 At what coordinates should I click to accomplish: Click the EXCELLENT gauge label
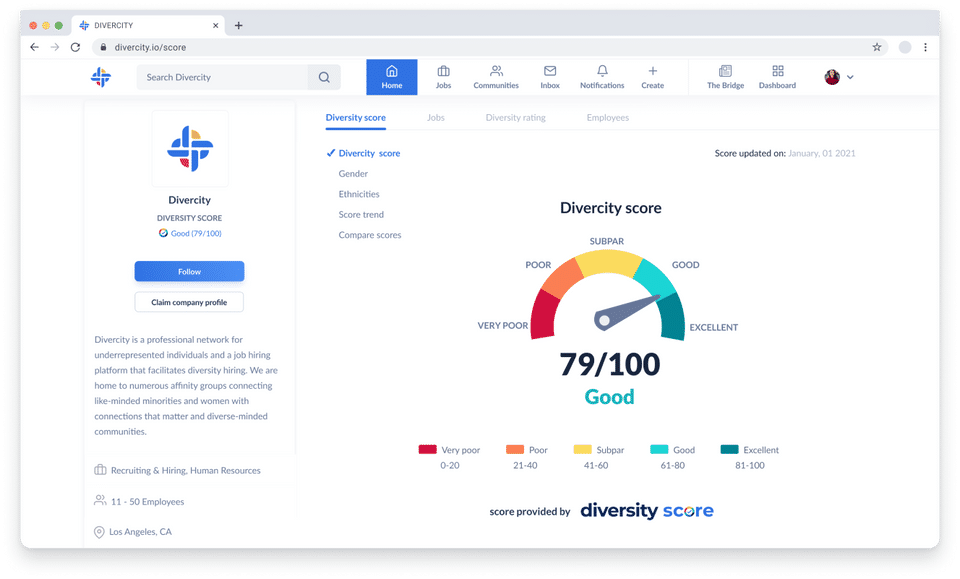click(714, 327)
